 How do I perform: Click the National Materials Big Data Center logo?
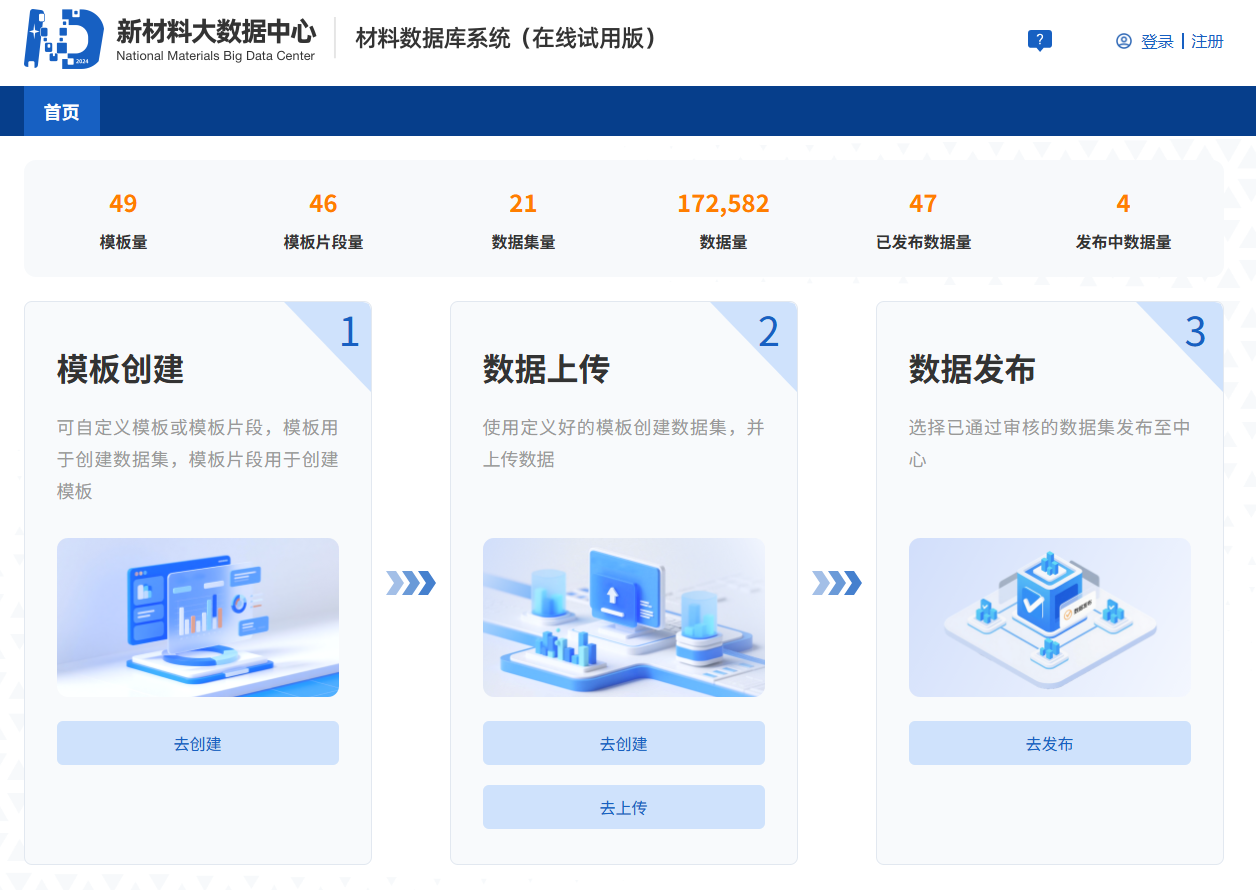[64, 39]
